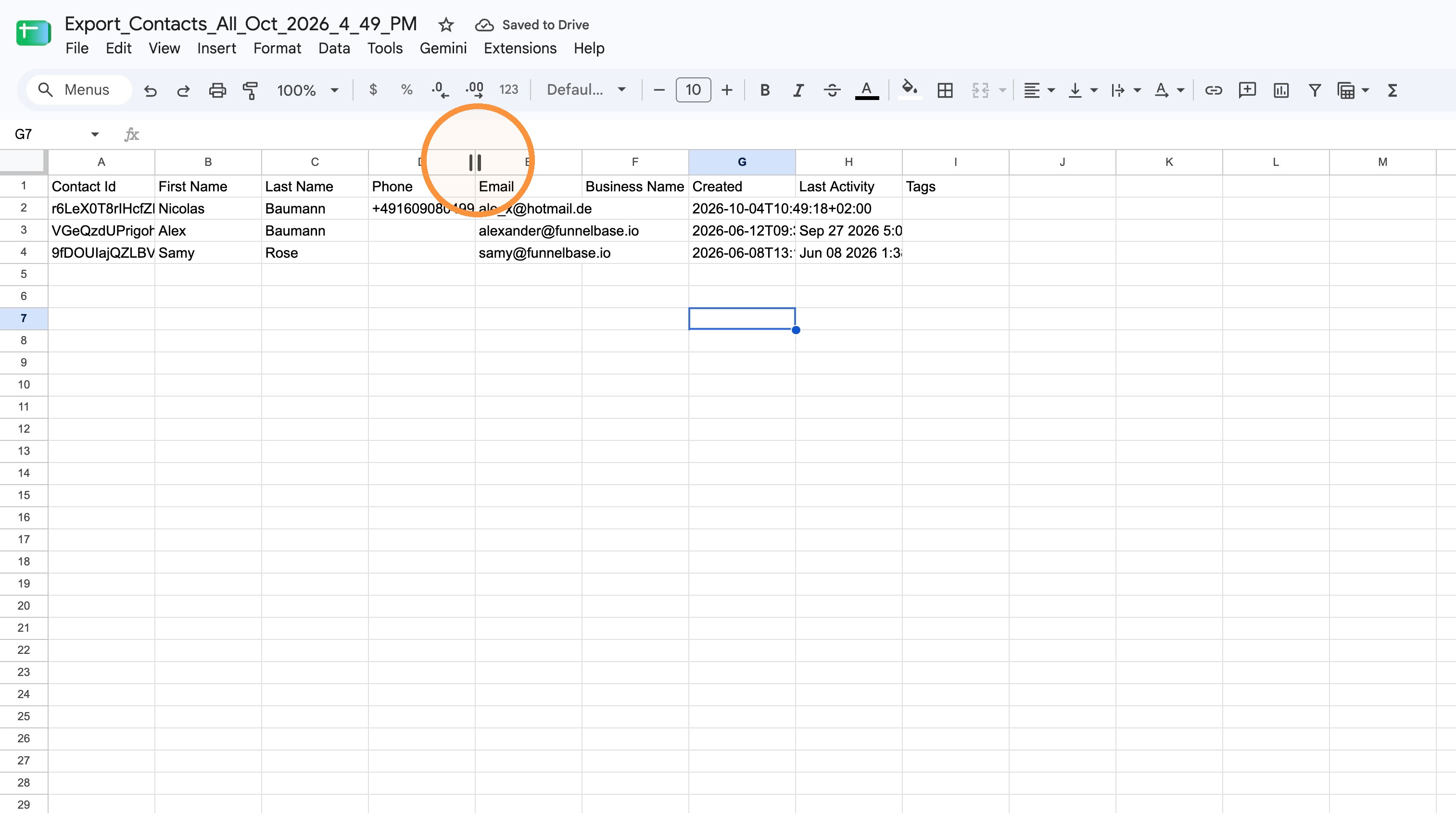The width and height of the screenshot is (1456, 813).
Task: Open the text color picker
Action: click(x=866, y=90)
